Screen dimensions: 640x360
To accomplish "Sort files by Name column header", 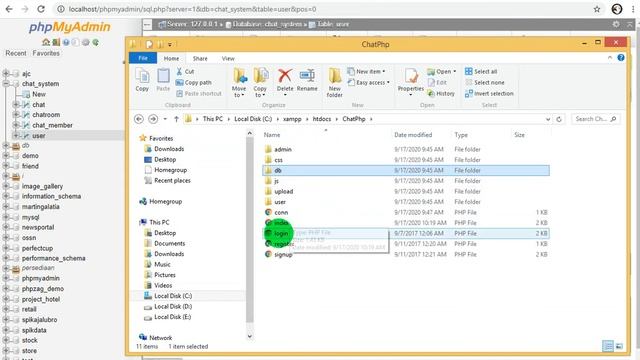I will (326, 135).
